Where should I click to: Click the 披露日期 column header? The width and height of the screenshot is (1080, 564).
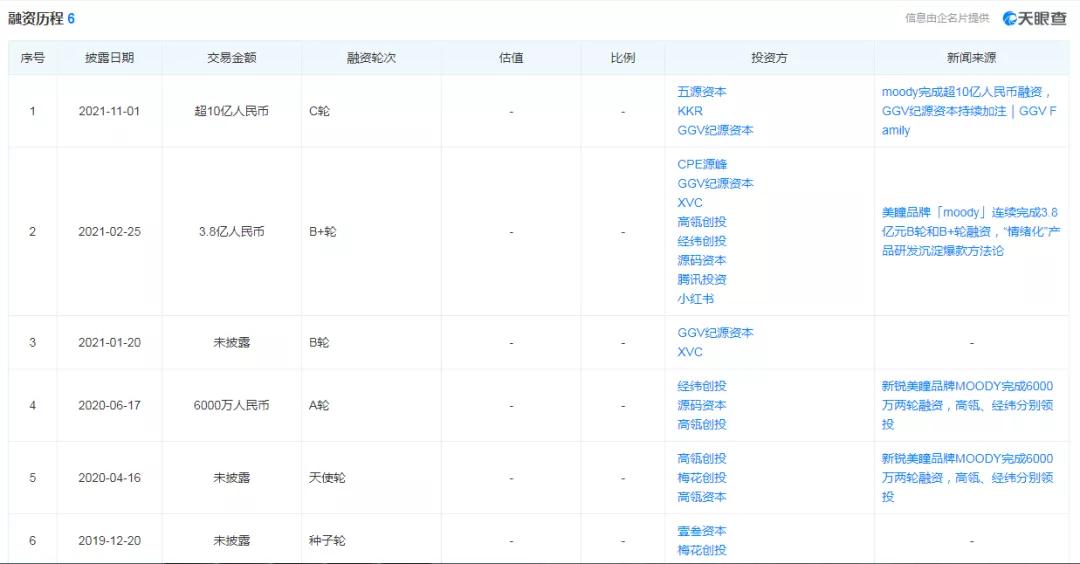click(x=109, y=58)
